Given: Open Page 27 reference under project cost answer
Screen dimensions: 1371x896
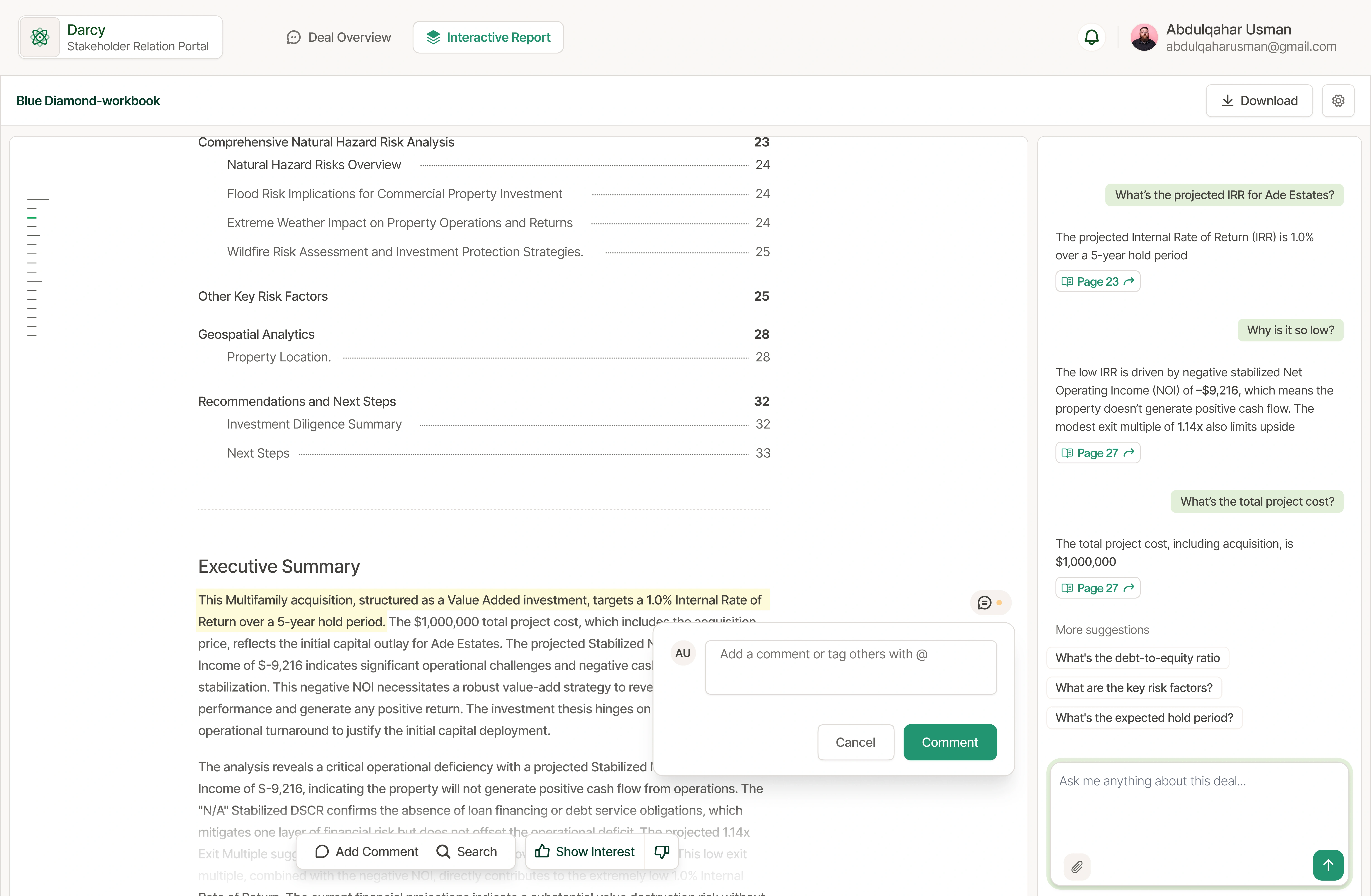Looking at the screenshot, I should (x=1097, y=588).
